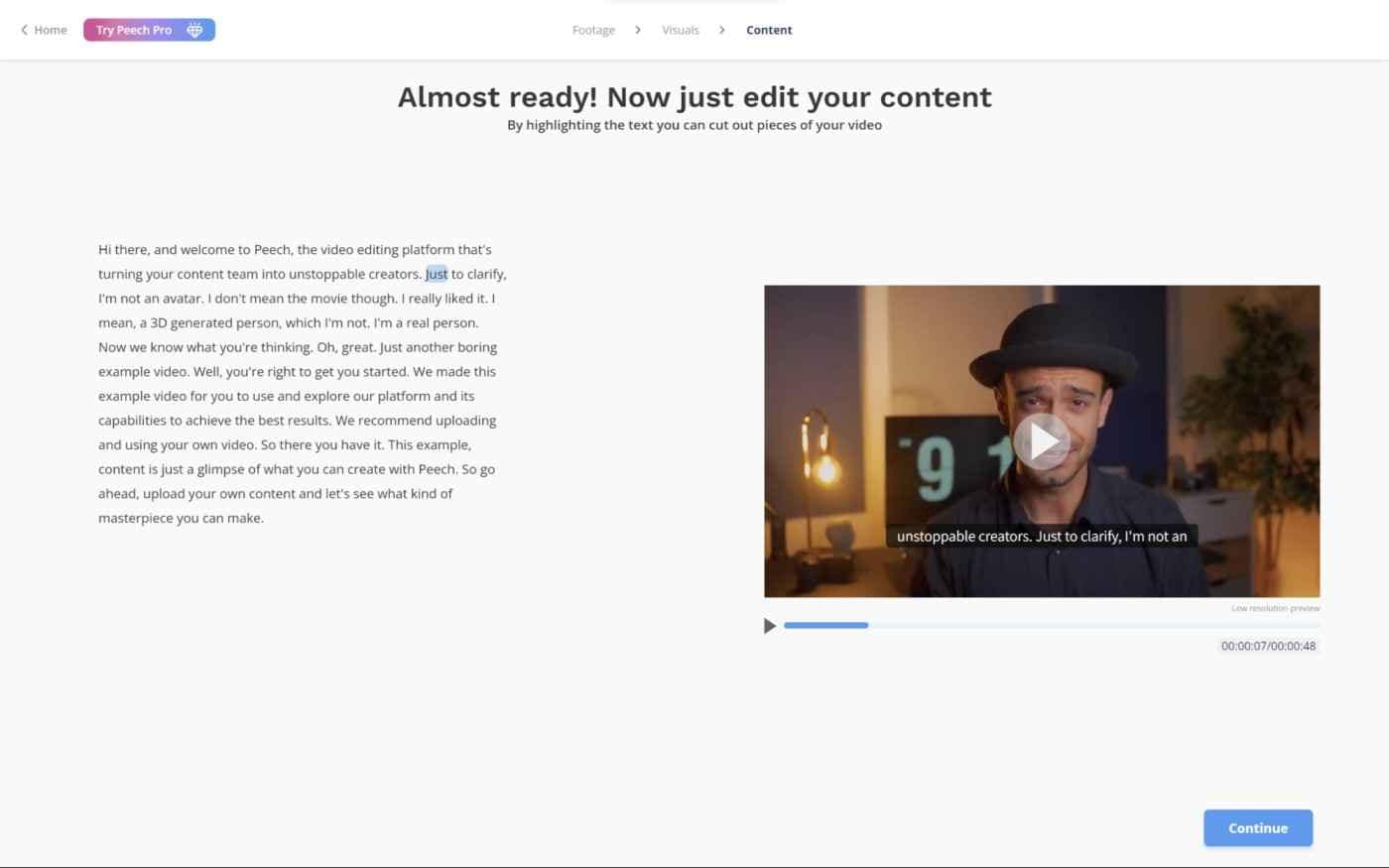Viewport: 1389px width, 868px height.
Task: Return to Home
Action: click(x=50, y=30)
